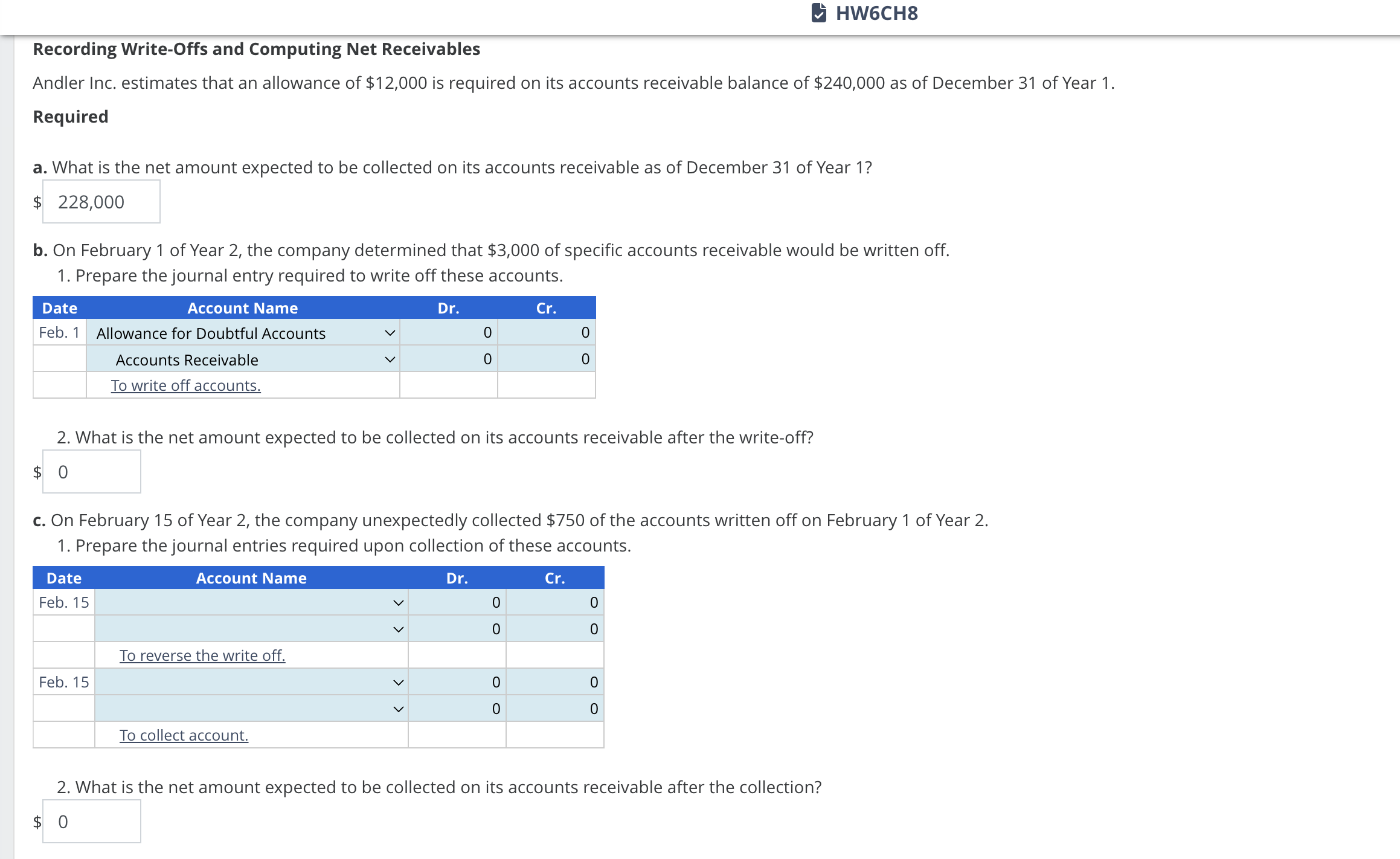
Task: Click the Cr. cell in the second Feb. 15 row
Action: tap(554, 628)
